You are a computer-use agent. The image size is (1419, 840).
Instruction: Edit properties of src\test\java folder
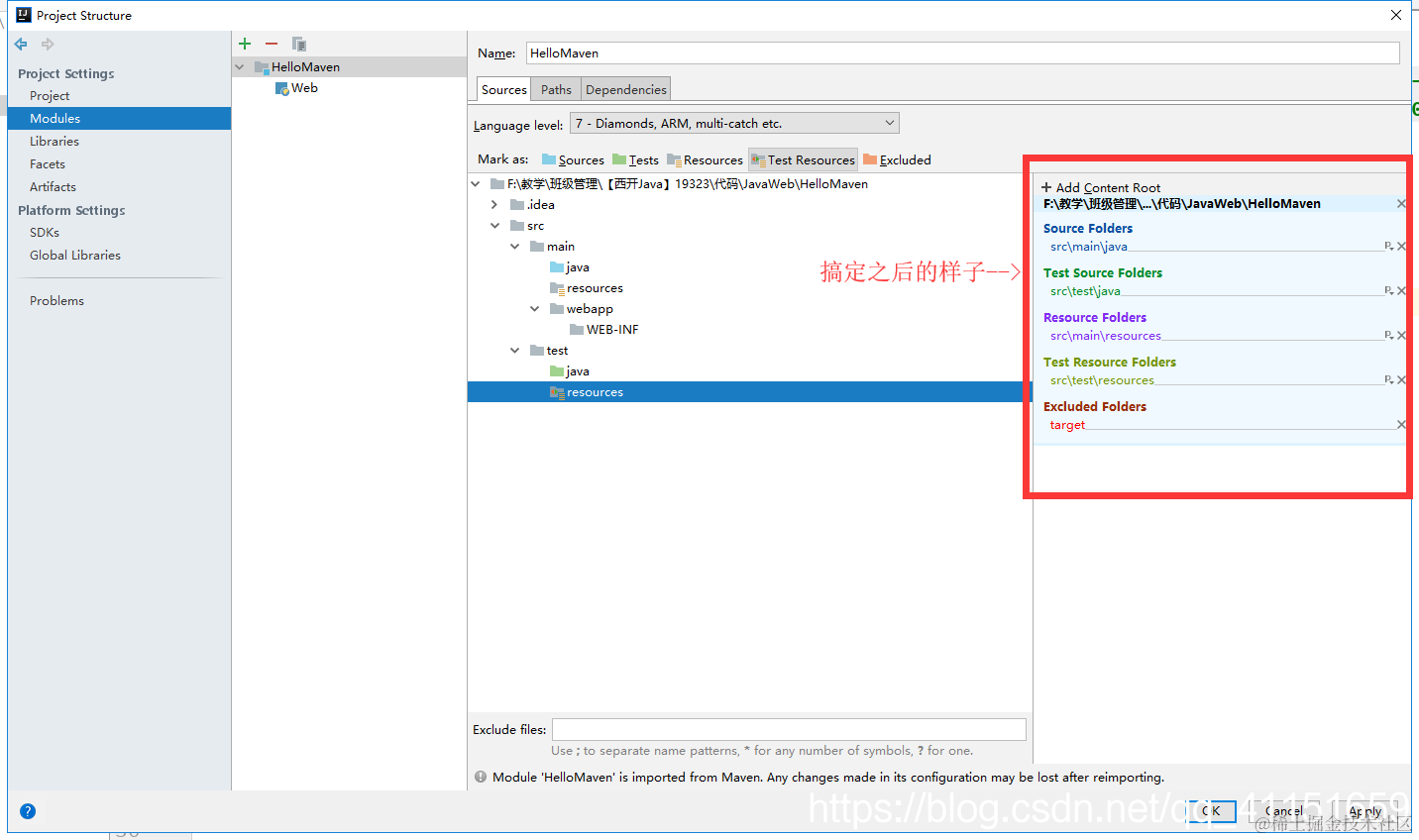click(1389, 291)
